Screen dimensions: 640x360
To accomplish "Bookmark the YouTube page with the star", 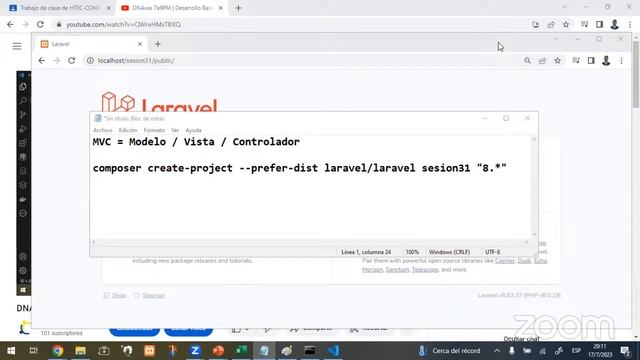I will pyautogui.click(x=566, y=24).
